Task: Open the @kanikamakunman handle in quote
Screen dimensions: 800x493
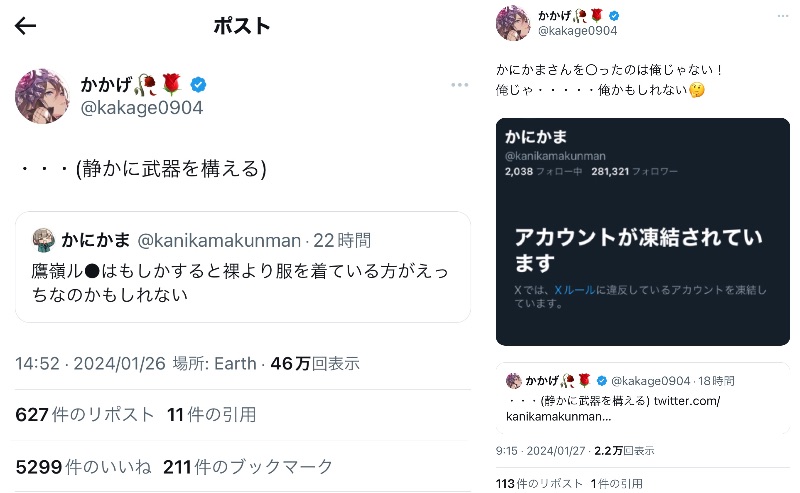Action: pos(218,240)
